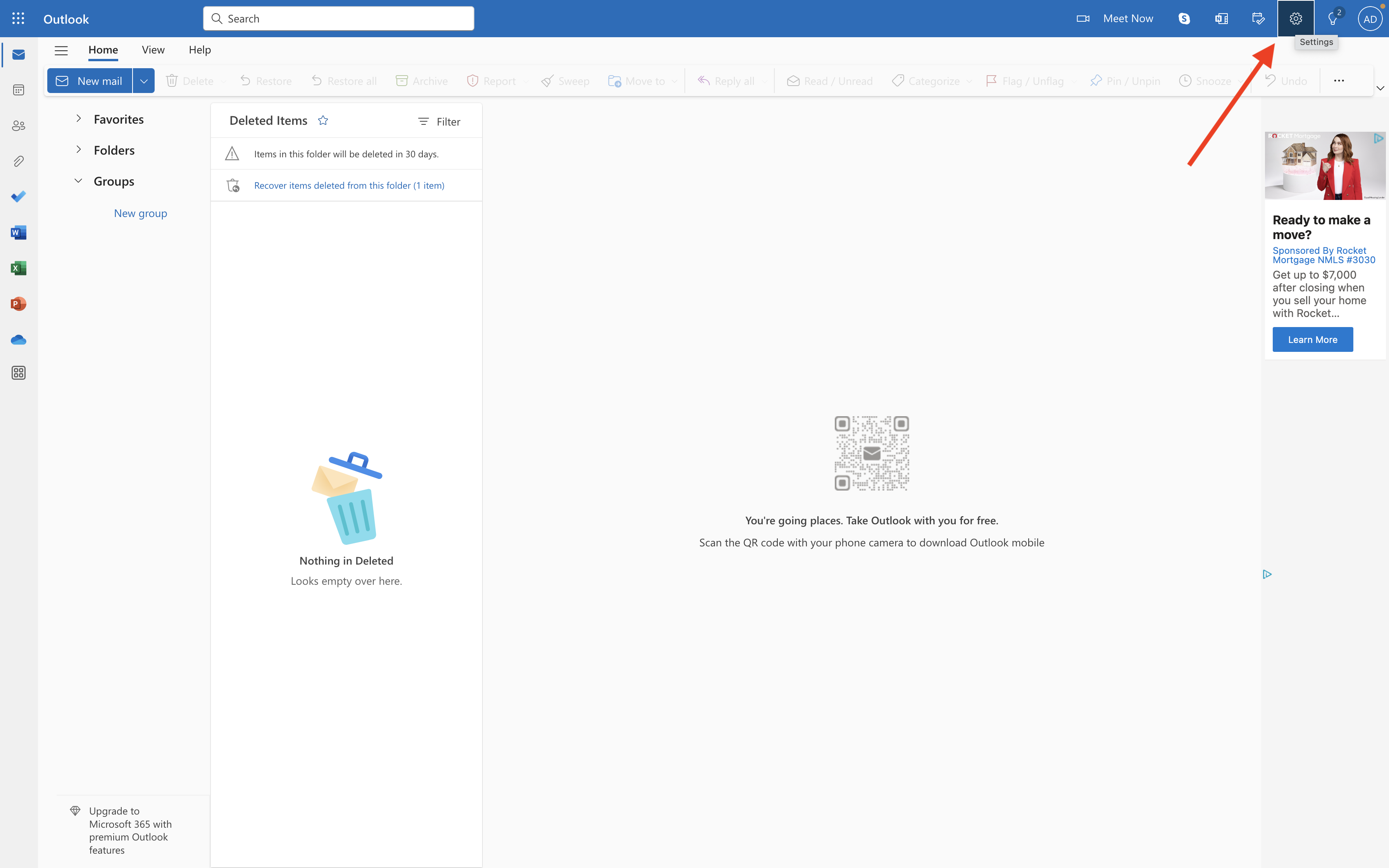The height and width of the screenshot is (868, 1389).
Task: Expand the Favorites folder section
Action: [x=79, y=119]
